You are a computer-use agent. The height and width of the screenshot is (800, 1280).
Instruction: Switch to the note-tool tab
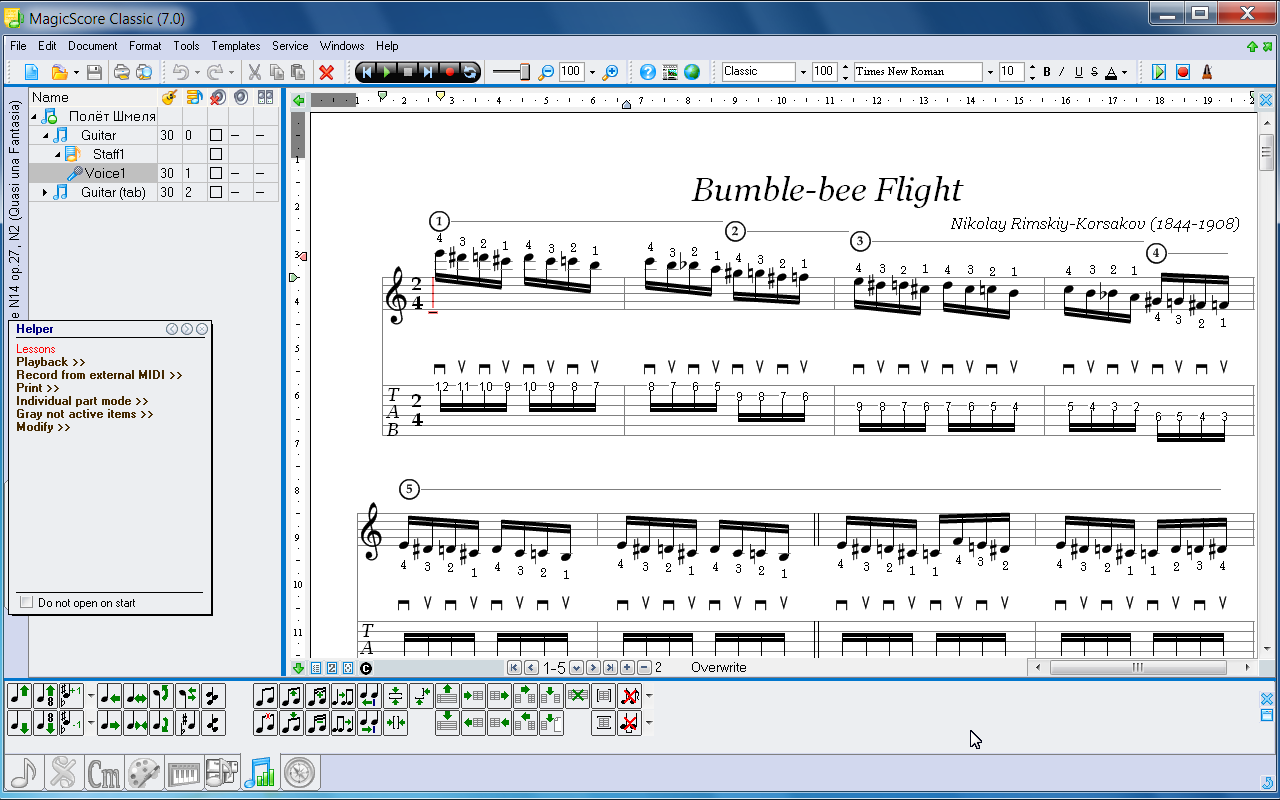coord(25,772)
